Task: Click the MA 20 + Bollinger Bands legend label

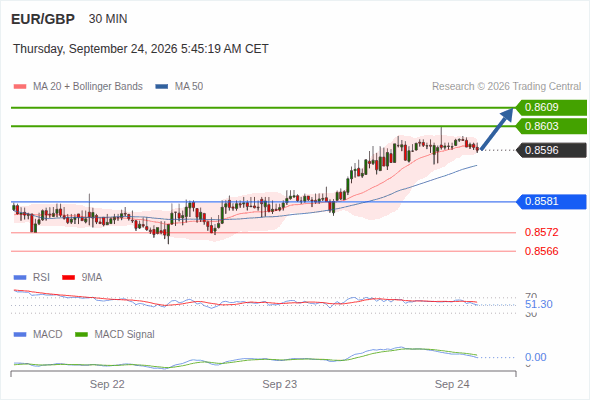Action: click(x=88, y=87)
